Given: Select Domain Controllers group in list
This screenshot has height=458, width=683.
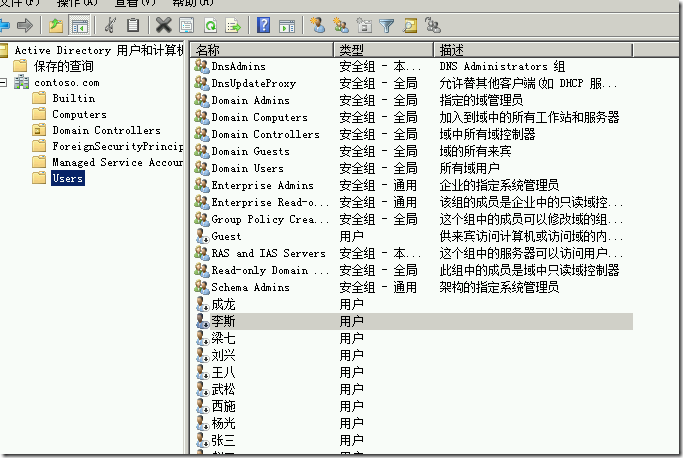Looking at the screenshot, I should pyautogui.click(x=413, y=134).
